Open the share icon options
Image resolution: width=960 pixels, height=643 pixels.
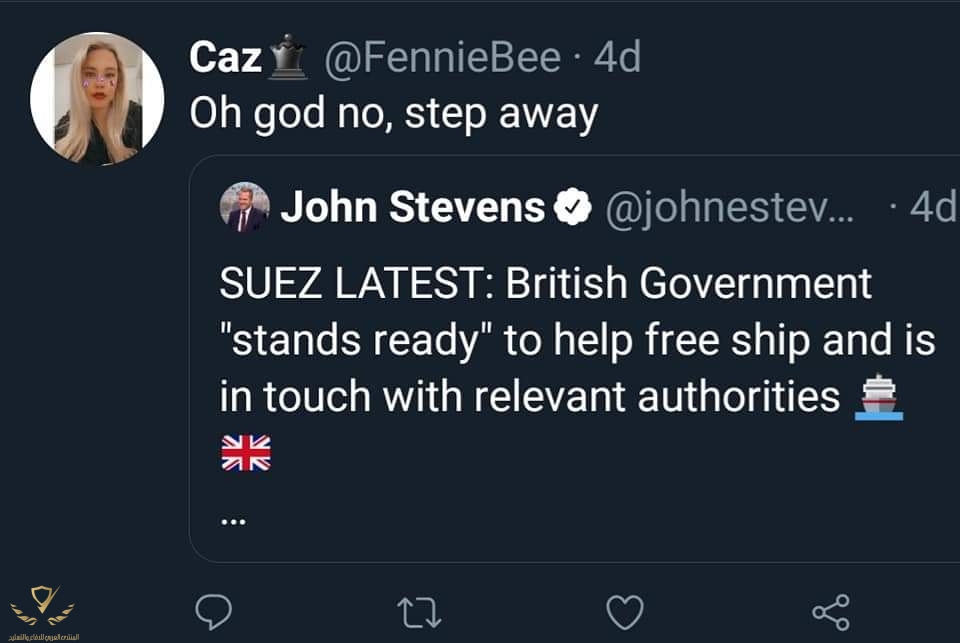[x=830, y=610]
